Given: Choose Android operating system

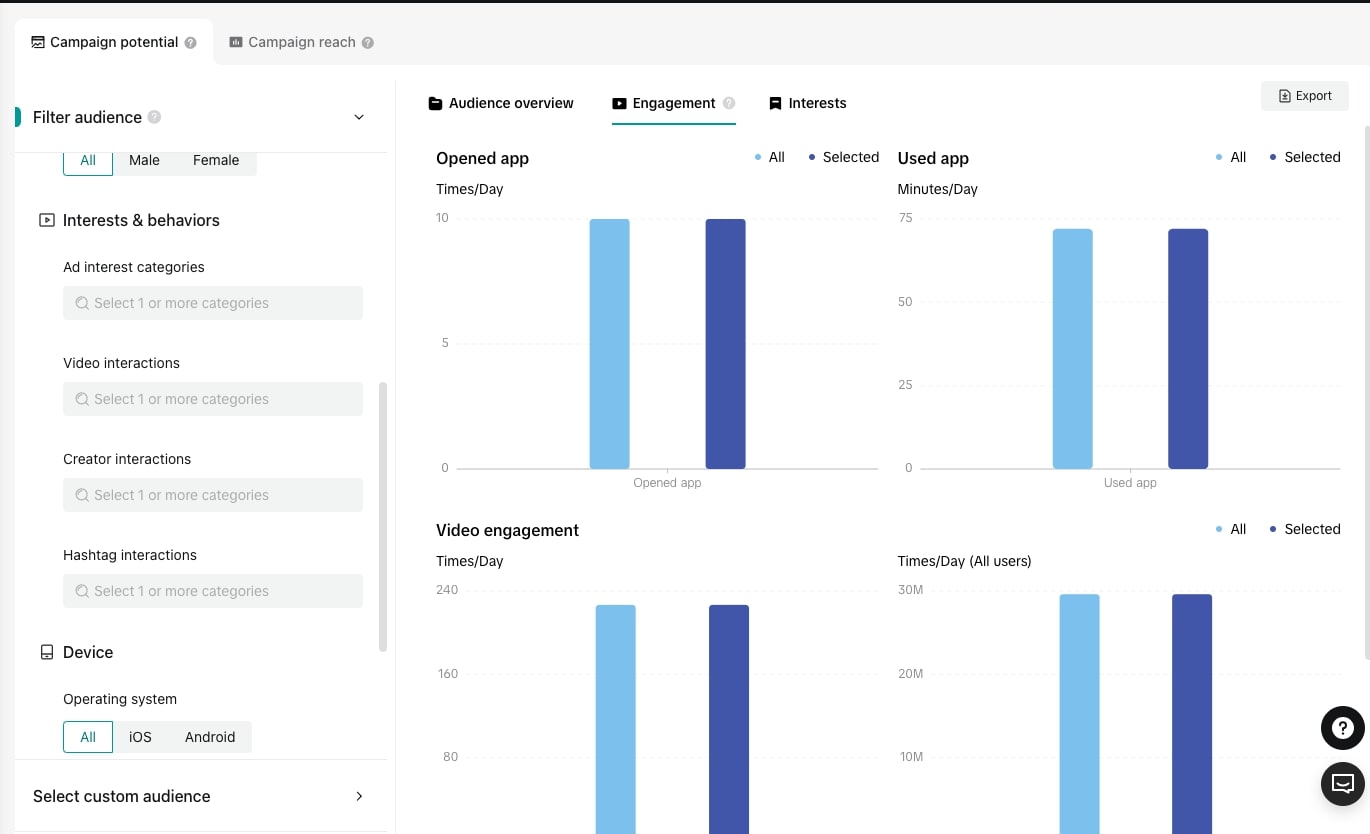Looking at the screenshot, I should tap(210, 737).
